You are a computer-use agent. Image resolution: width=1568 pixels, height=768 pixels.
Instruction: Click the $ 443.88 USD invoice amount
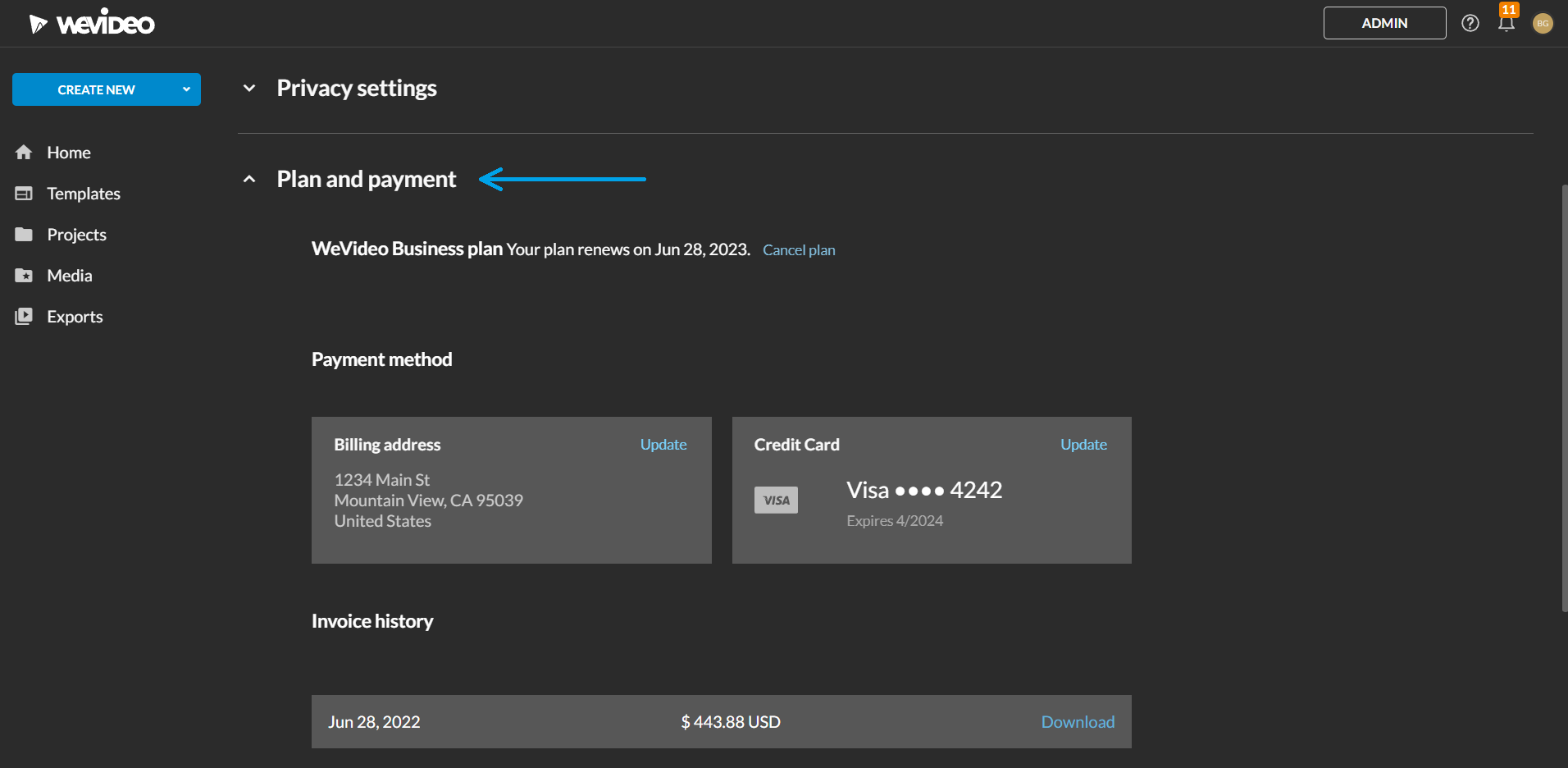tap(731, 722)
